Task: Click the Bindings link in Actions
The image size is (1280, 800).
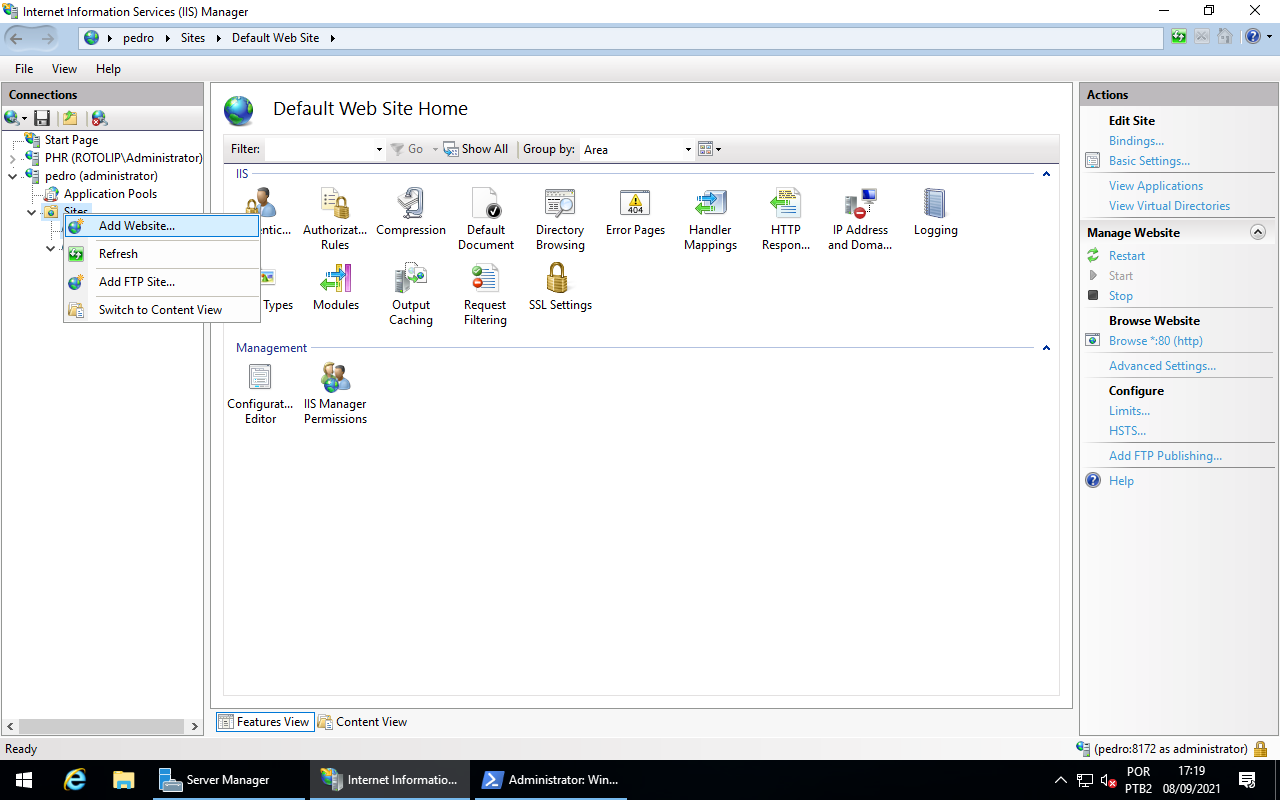Action: (1136, 141)
